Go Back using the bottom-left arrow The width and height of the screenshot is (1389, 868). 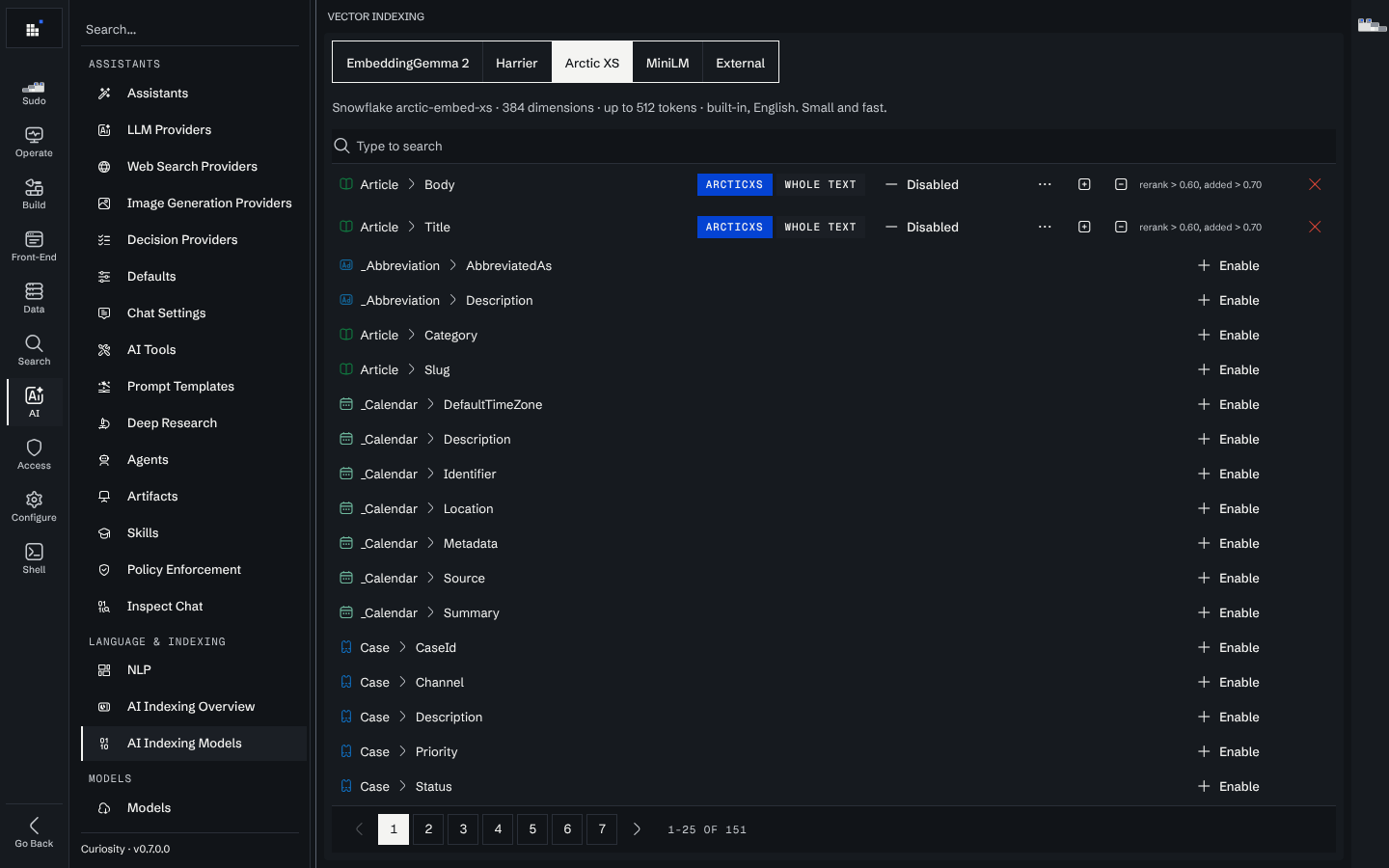[34, 832]
